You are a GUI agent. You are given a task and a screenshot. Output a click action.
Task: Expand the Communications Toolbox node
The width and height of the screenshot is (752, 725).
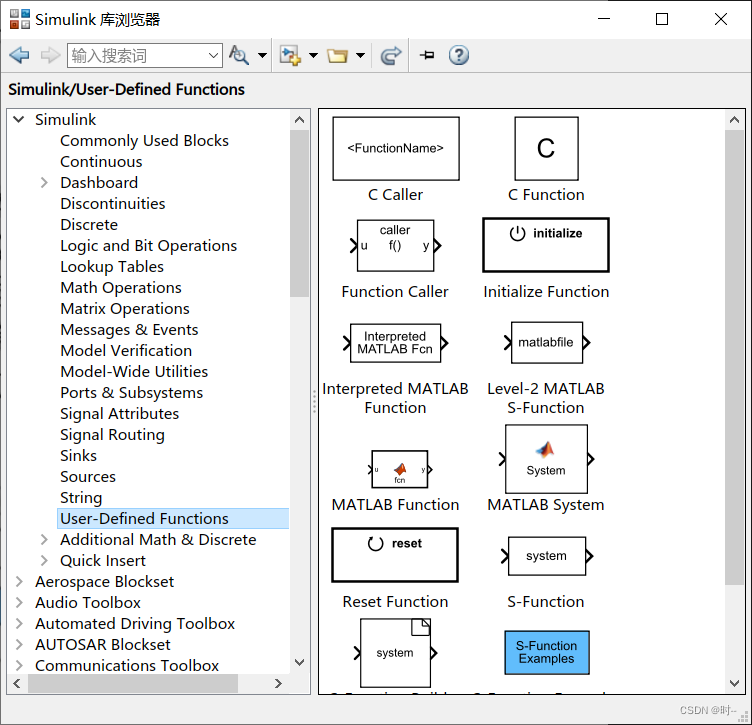pyautogui.click(x=19, y=666)
